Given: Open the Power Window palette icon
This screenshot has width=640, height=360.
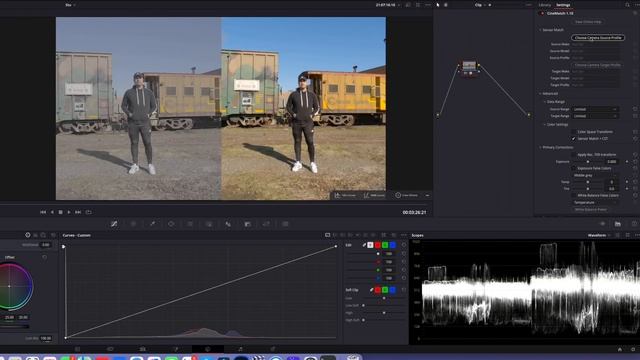Looking at the screenshot, I should [x=171, y=224].
